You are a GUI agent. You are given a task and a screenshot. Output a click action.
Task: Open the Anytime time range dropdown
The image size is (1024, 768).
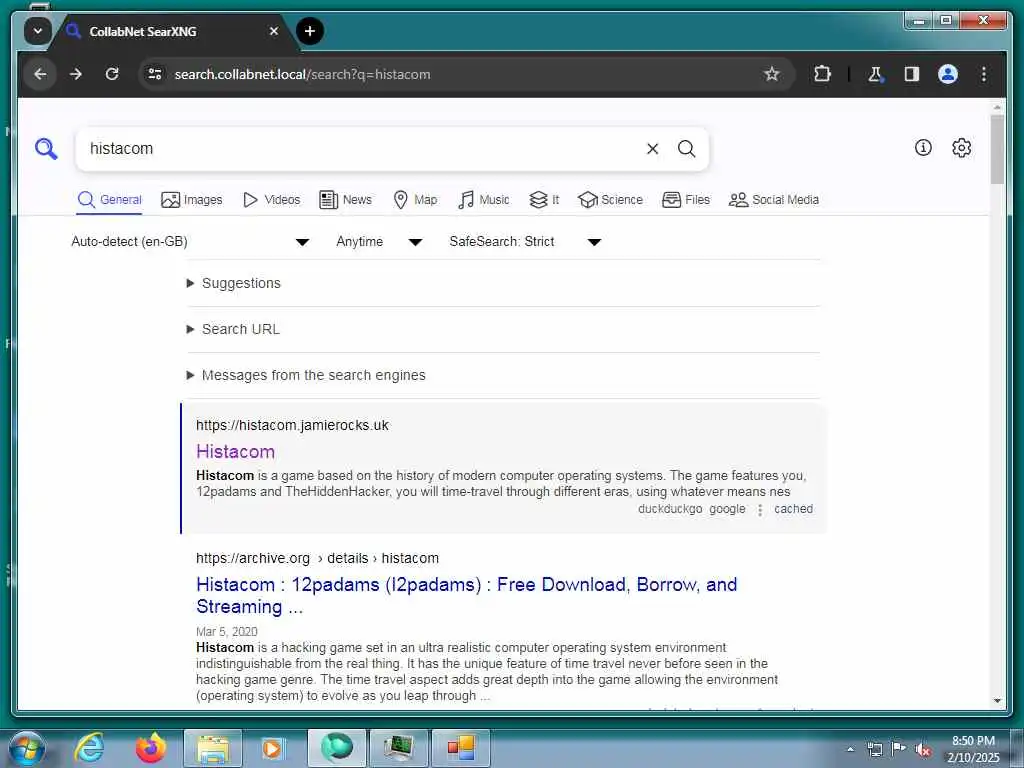click(379, 242)
